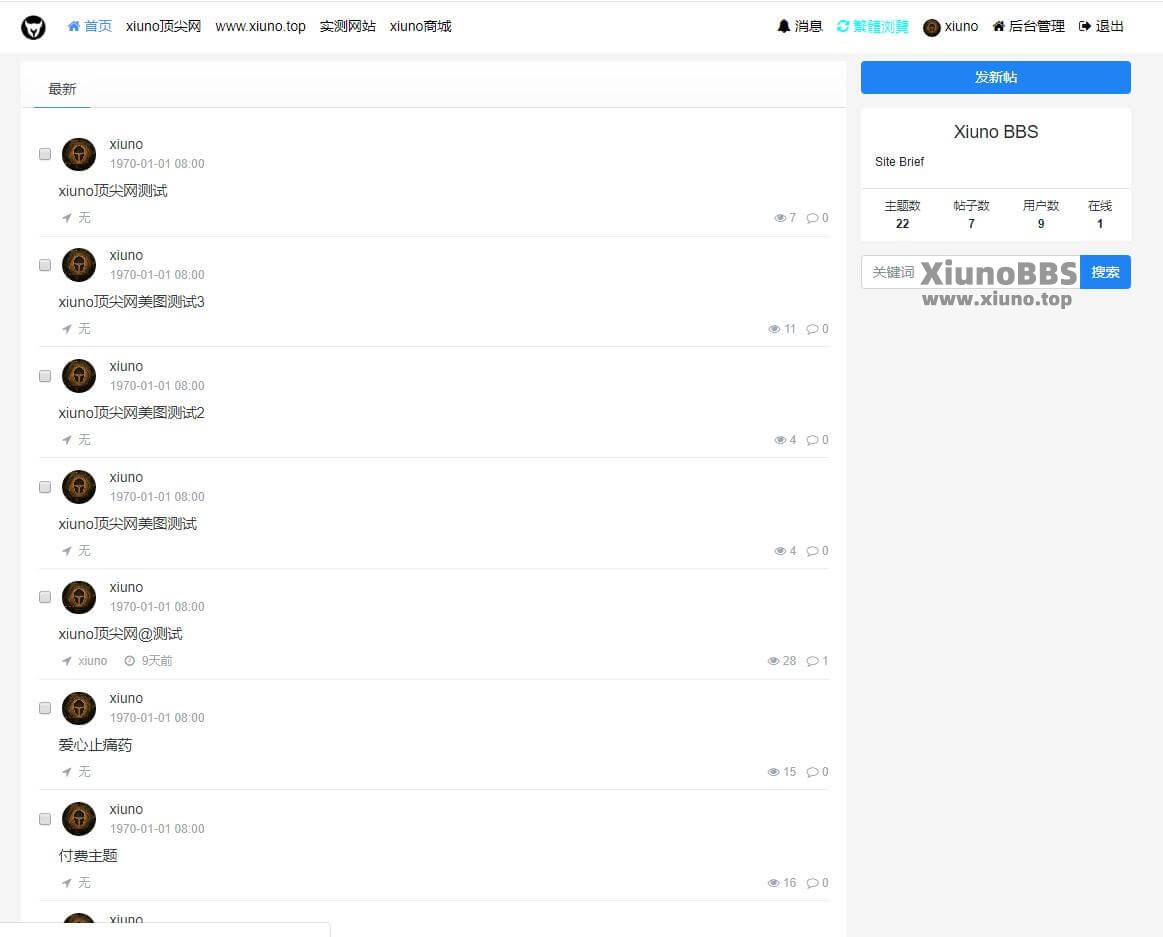Click the refresh icon beside 繁體浏覽
1163x937 pixels.
843,27
